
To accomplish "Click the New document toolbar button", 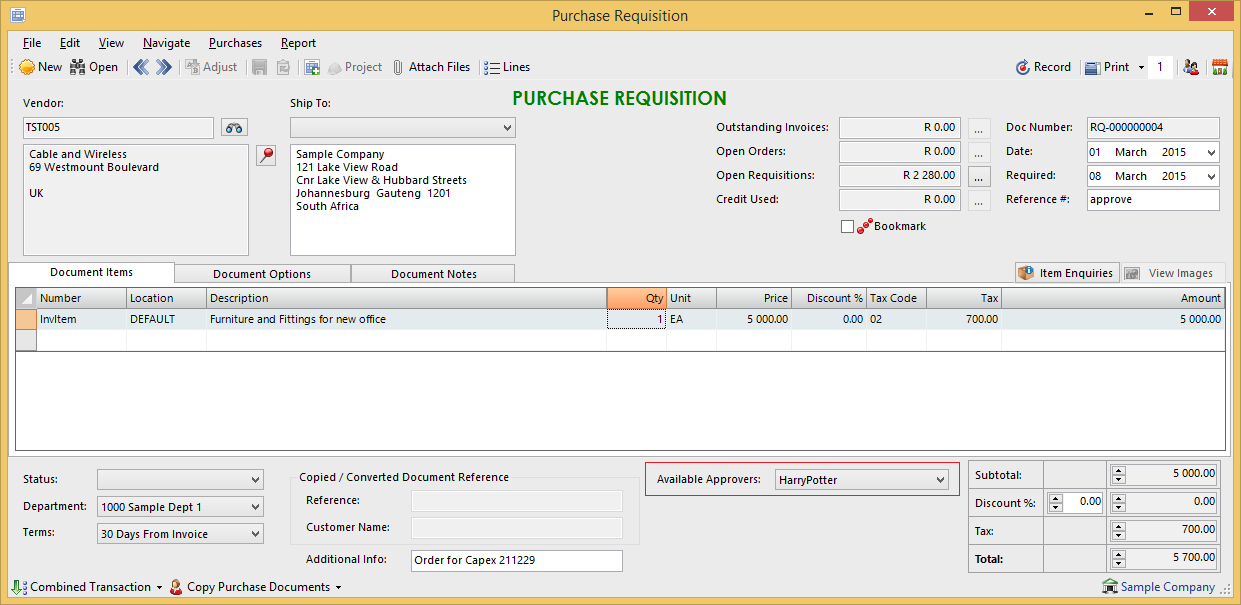I will [40, 67].
